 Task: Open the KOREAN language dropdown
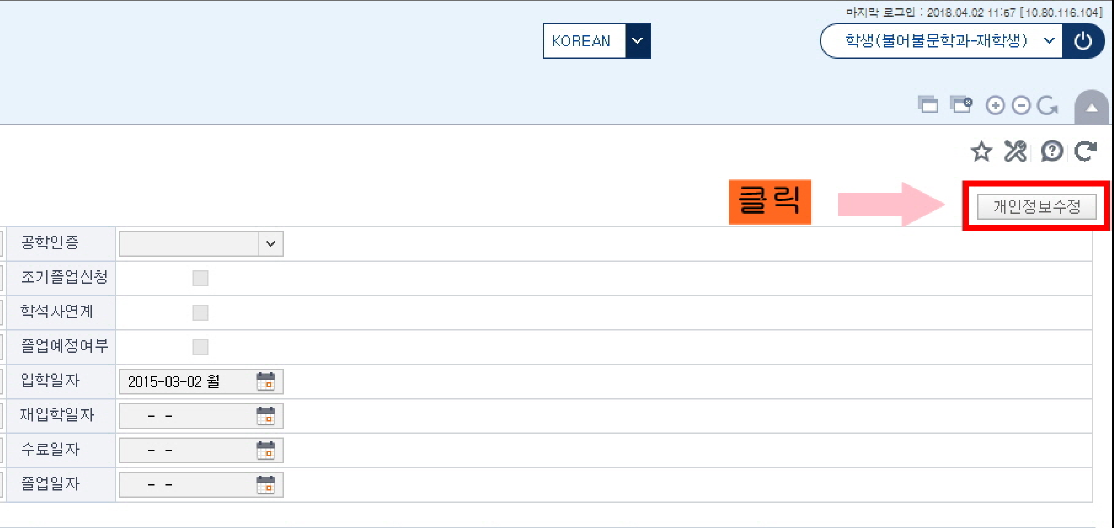point(597,41)
